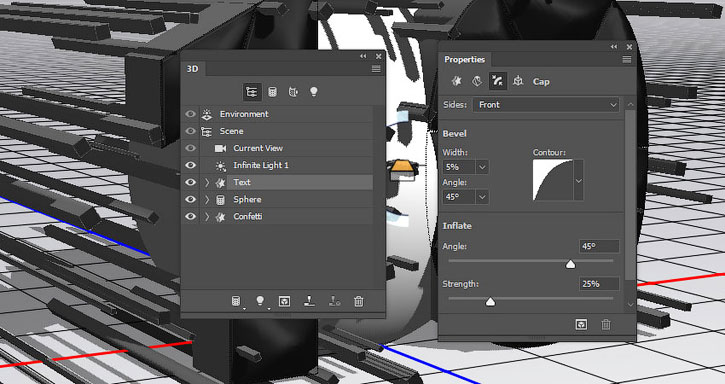Screen dimensions: 725x384
Task: Toggle visibility of Environment
Action: [190, 114]
